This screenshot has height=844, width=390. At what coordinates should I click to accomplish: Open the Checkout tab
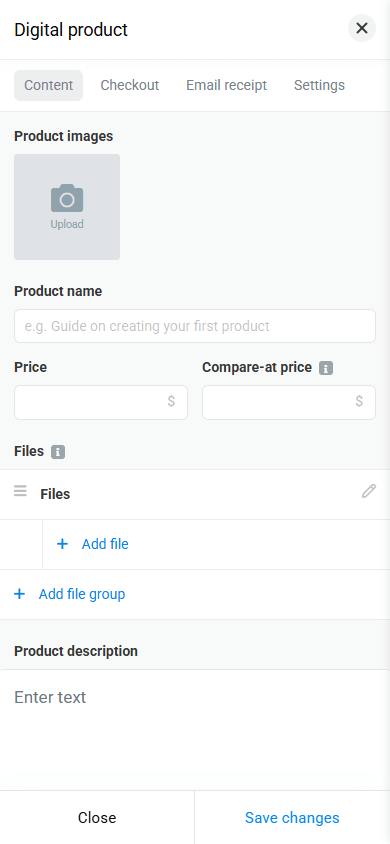point(130,85)
